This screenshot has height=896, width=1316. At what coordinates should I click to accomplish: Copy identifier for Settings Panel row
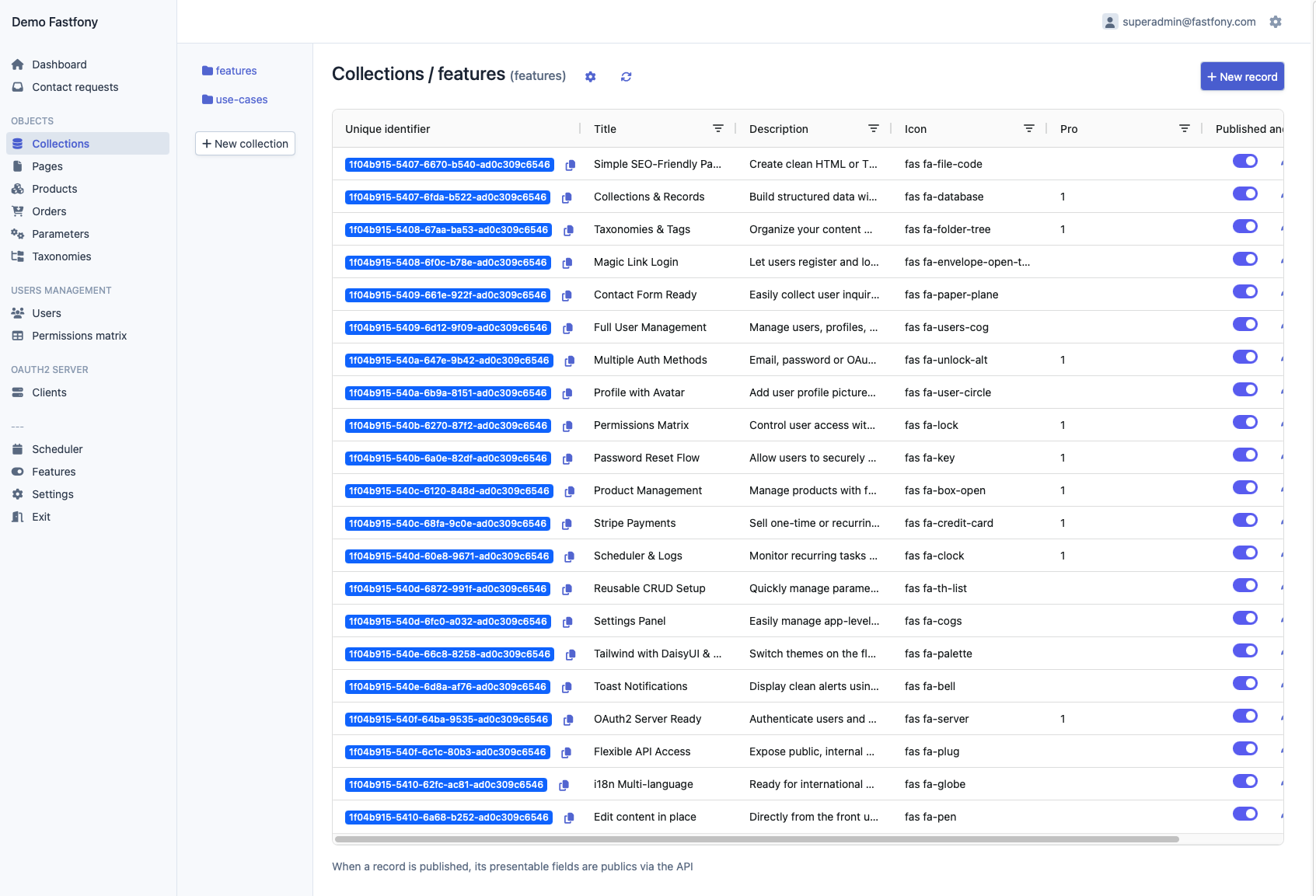tap(567, 622)
